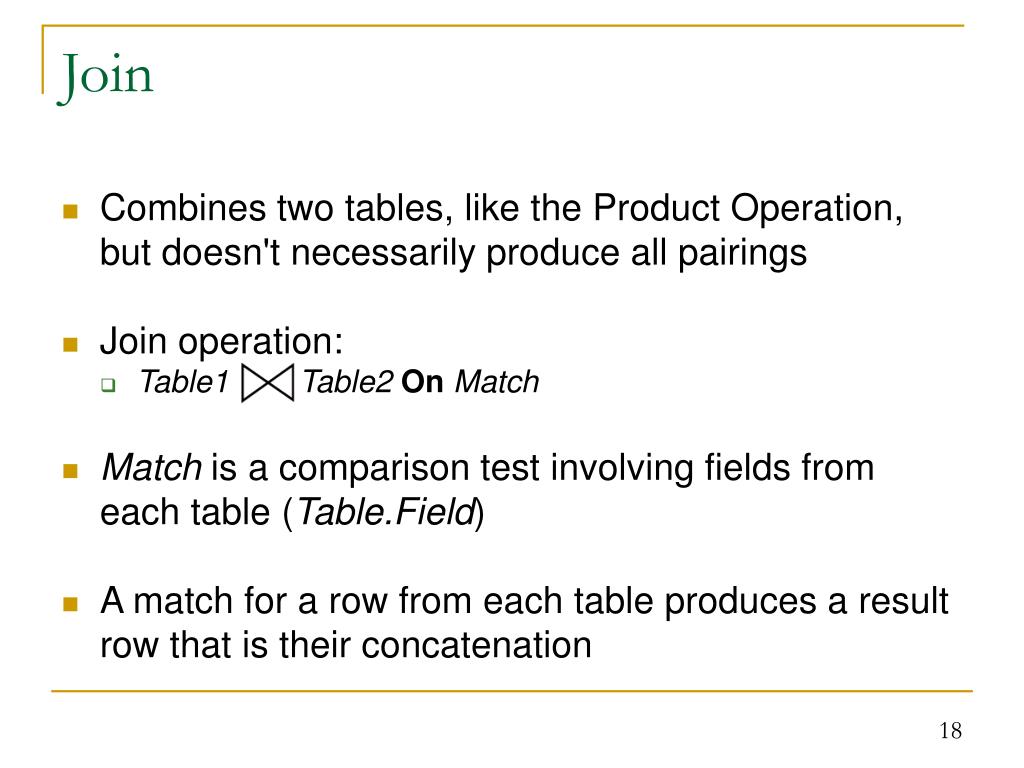The image size is (1024, 768).
Task: Click the 'Join' slide title
Action: 105,77
